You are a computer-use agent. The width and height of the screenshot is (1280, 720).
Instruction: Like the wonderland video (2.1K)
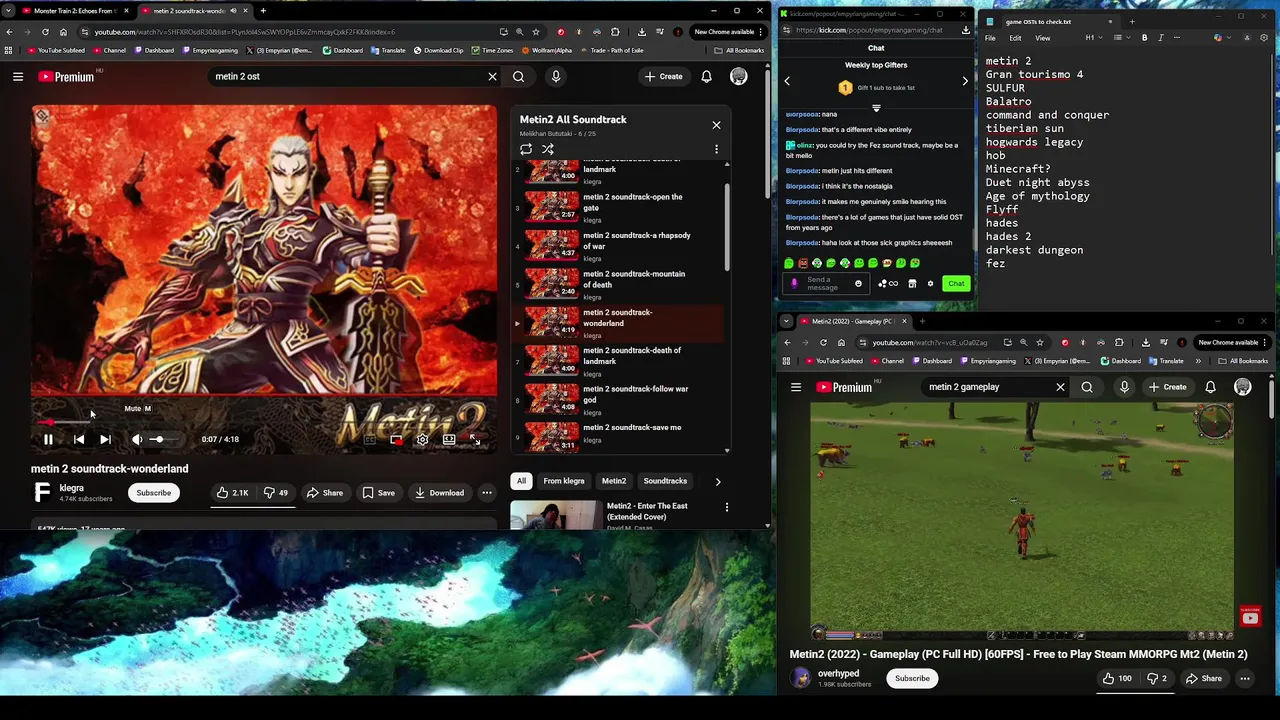coord(232,493)
